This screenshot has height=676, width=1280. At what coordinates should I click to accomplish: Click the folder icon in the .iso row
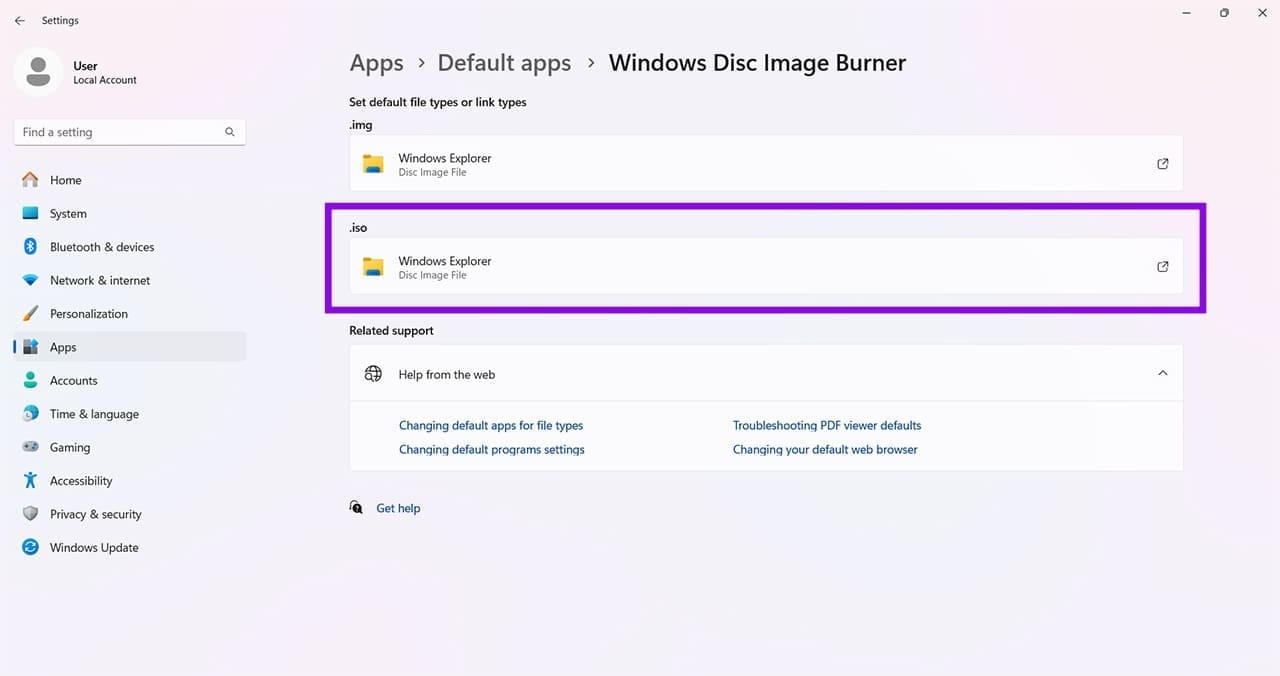373,267
